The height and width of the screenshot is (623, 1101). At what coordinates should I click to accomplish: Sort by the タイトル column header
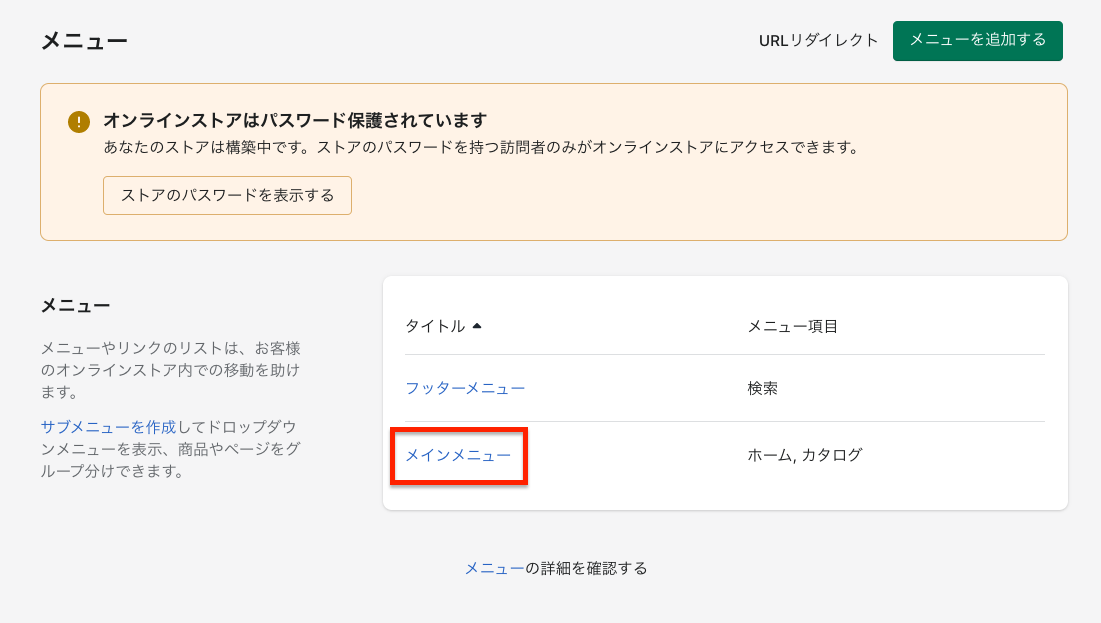[435, 326]
